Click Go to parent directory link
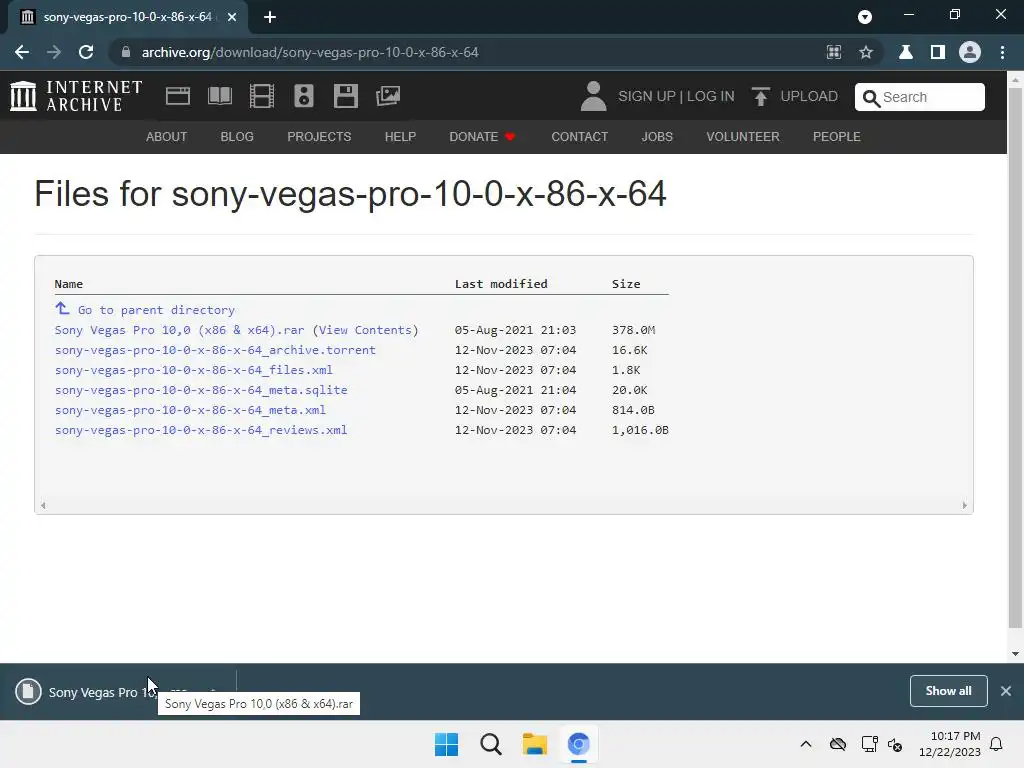 coord(156,310)
